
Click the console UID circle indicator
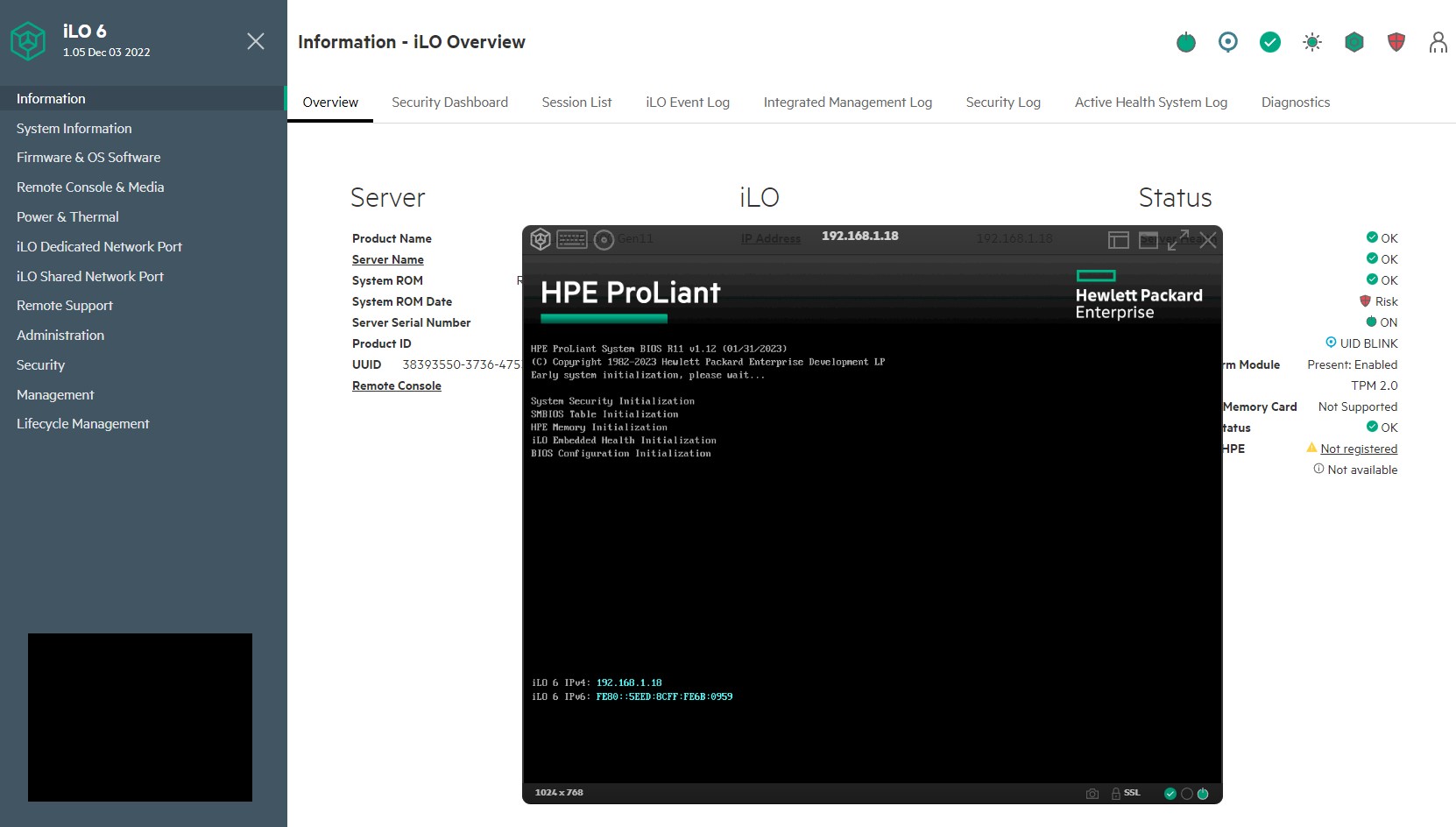click(1187, 794)
